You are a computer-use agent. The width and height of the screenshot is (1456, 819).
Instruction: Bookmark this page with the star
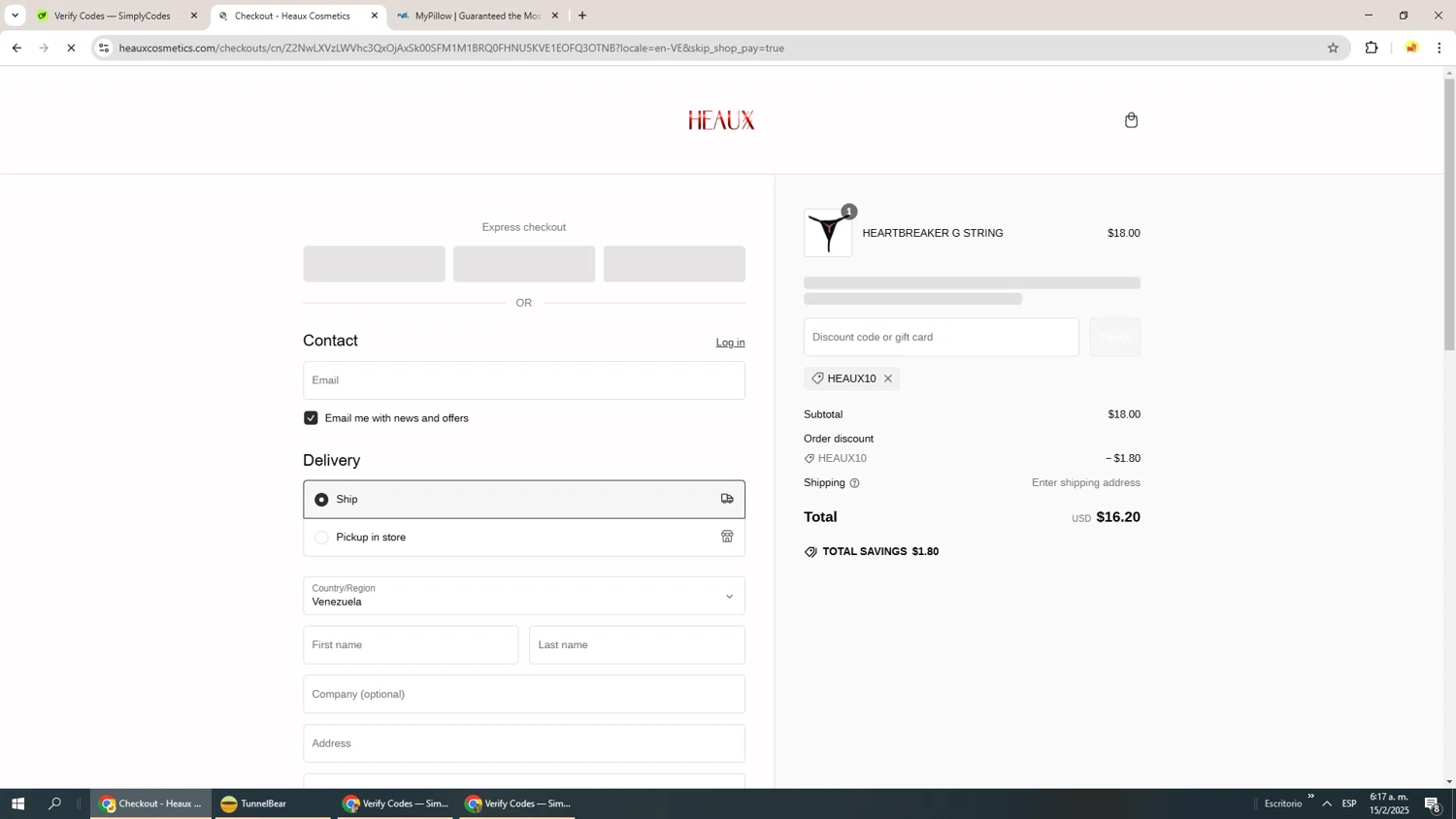point(1333,48)
